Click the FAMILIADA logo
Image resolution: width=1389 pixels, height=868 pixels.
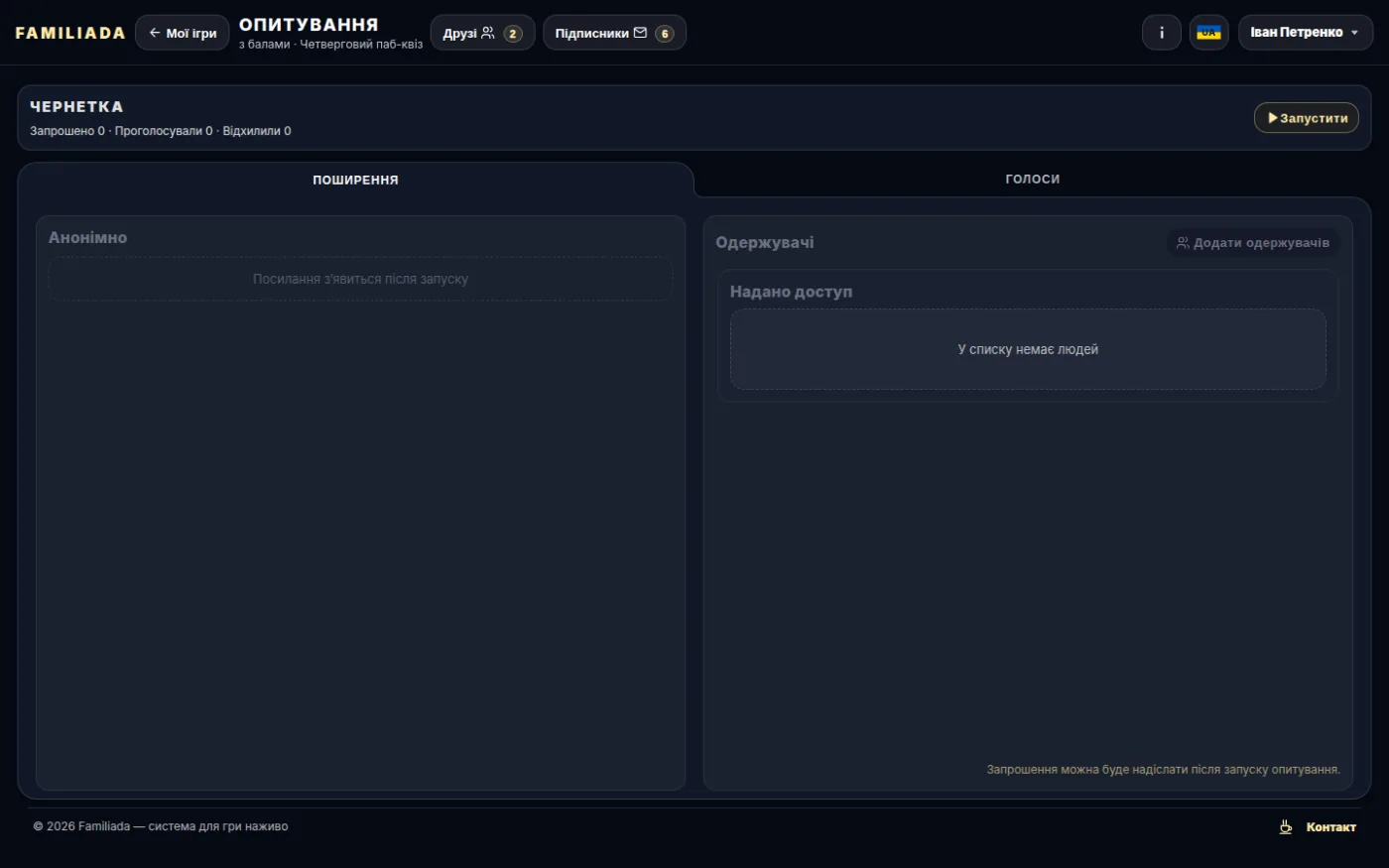click(70, 33)
